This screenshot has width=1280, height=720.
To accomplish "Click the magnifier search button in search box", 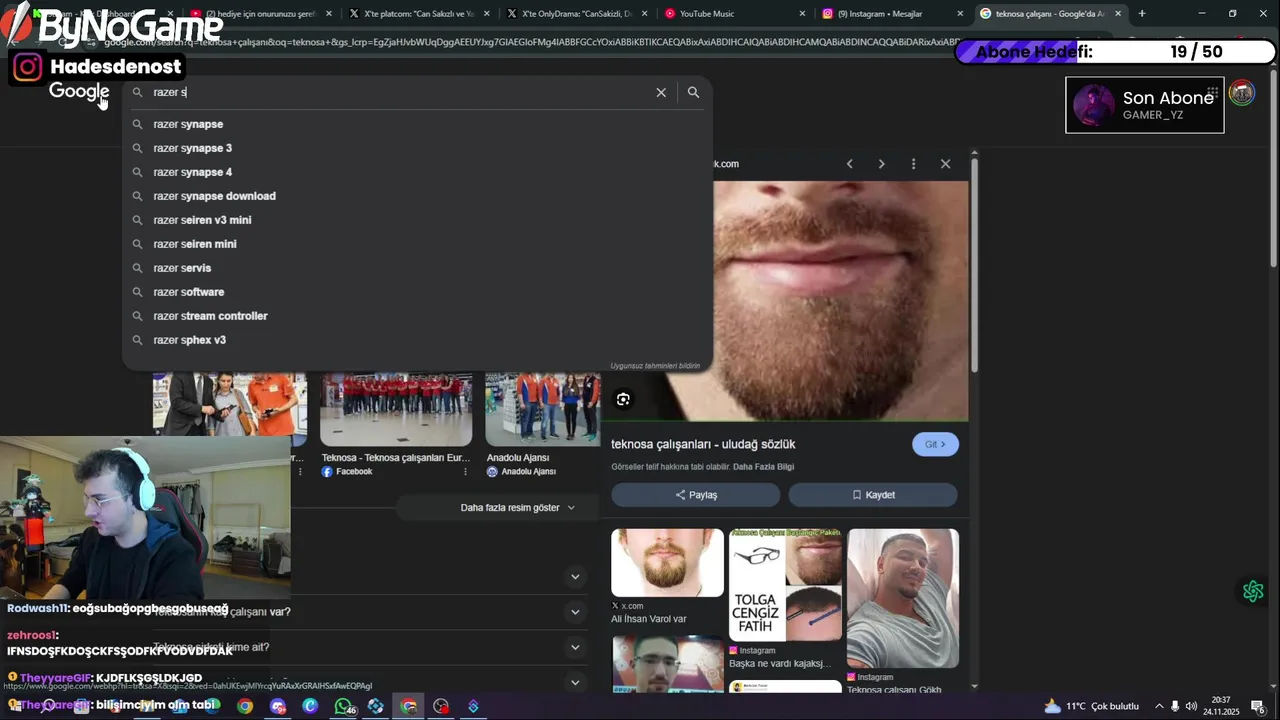I will [693, 92].
